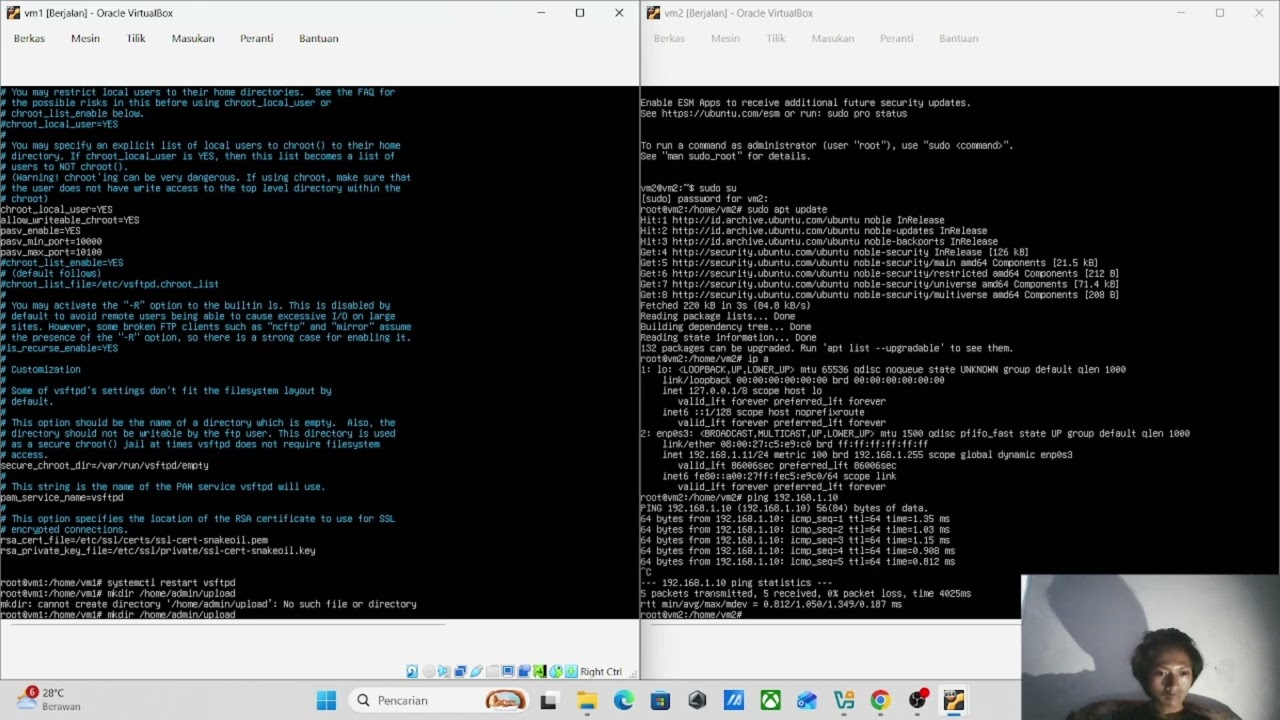
Task: Open the Mesin menu in vm1 window
Action: [x=85, y=38]
